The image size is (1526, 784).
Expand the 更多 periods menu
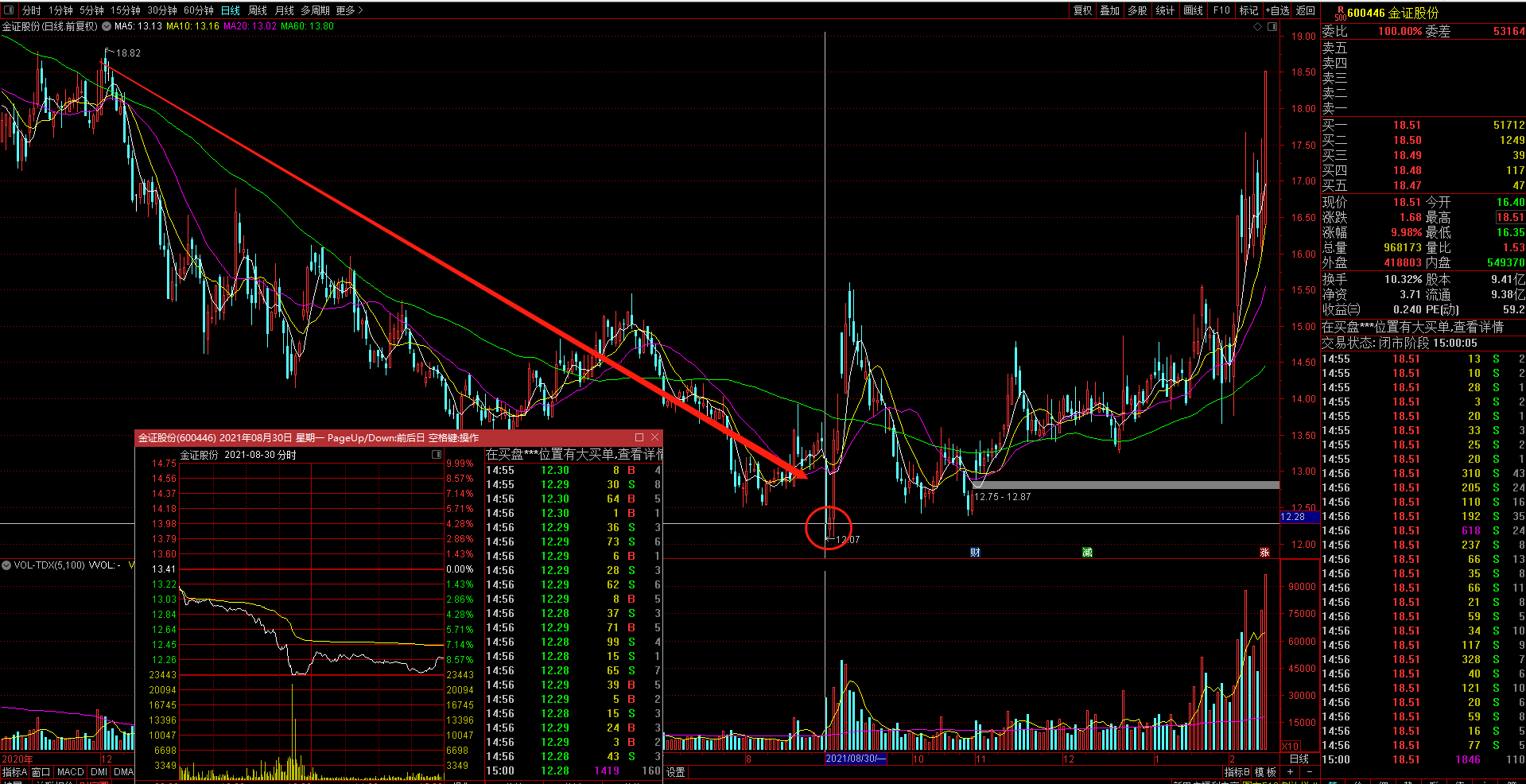349,10
